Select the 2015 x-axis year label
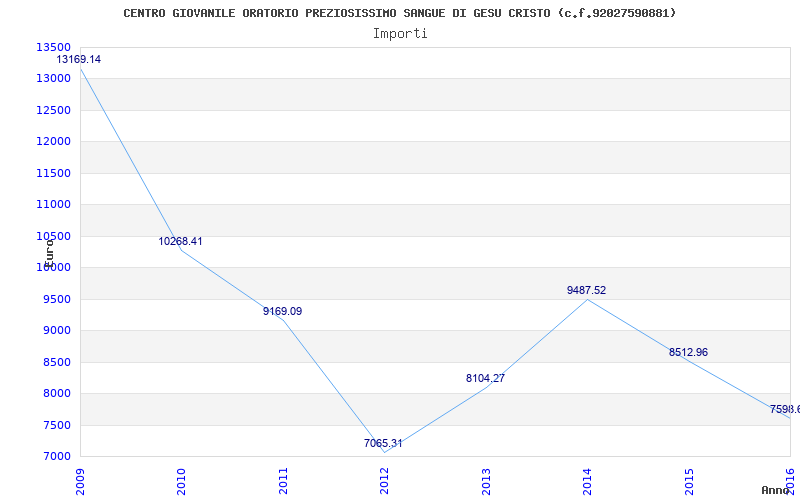 (689, 482)
